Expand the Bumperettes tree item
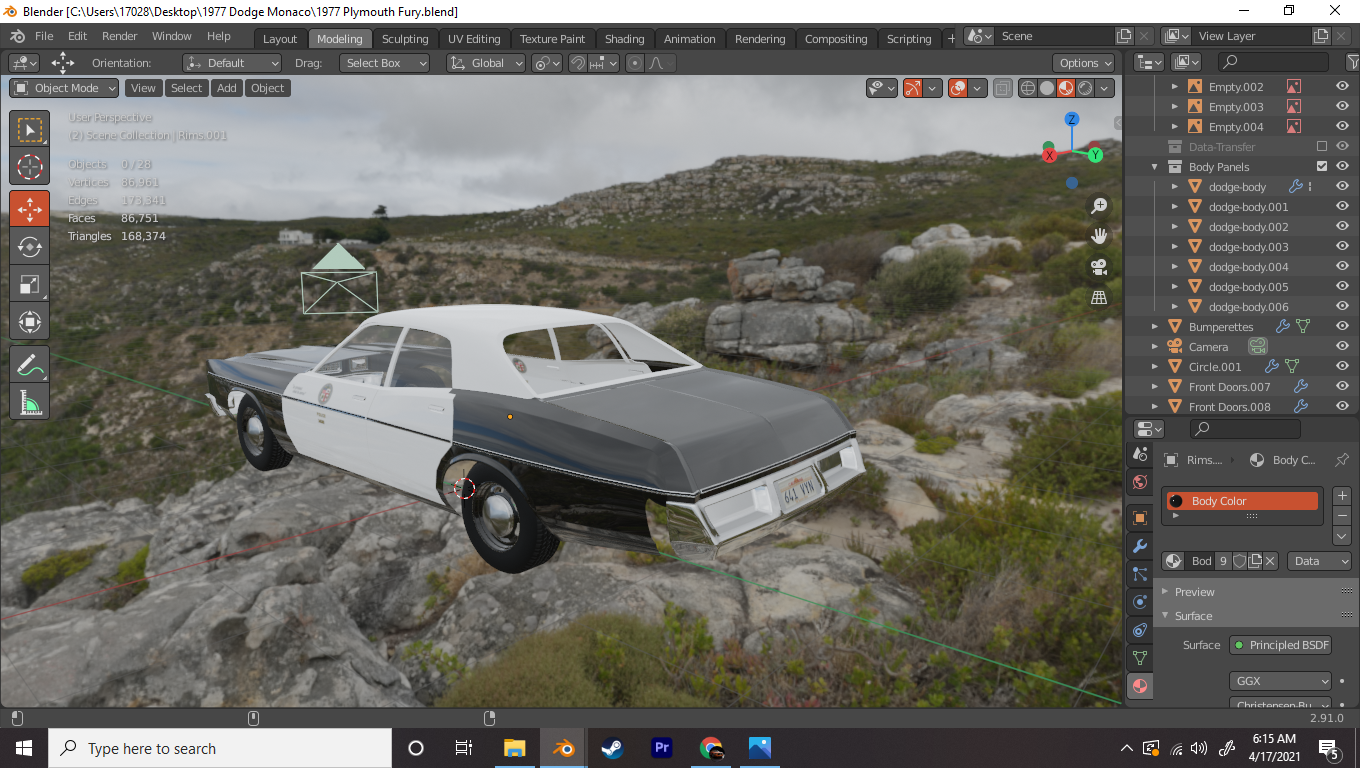The width and height of the screenshot is (1360, 768). pos(1155,327)
